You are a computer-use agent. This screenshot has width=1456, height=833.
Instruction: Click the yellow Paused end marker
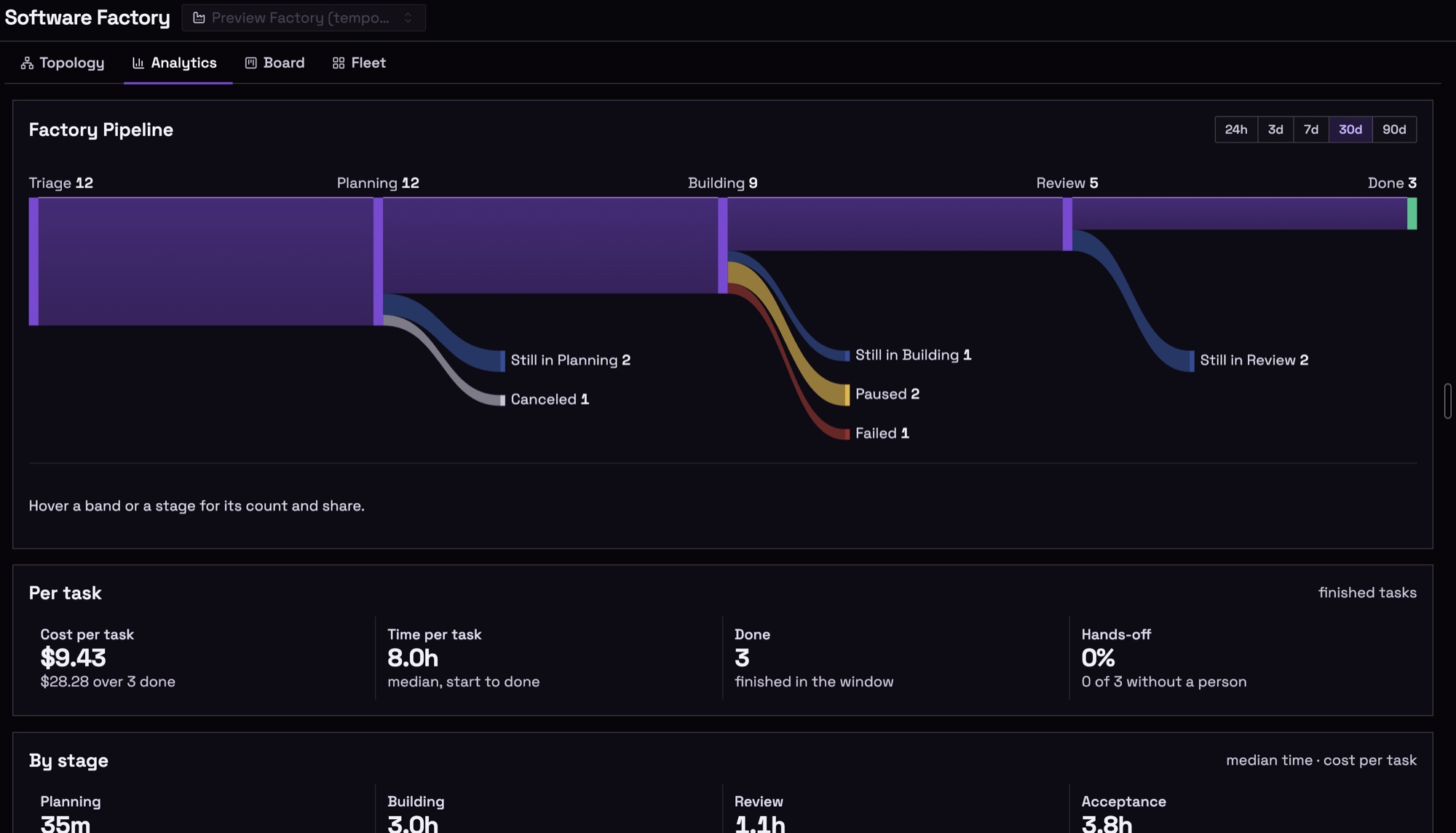coord(847,395)
